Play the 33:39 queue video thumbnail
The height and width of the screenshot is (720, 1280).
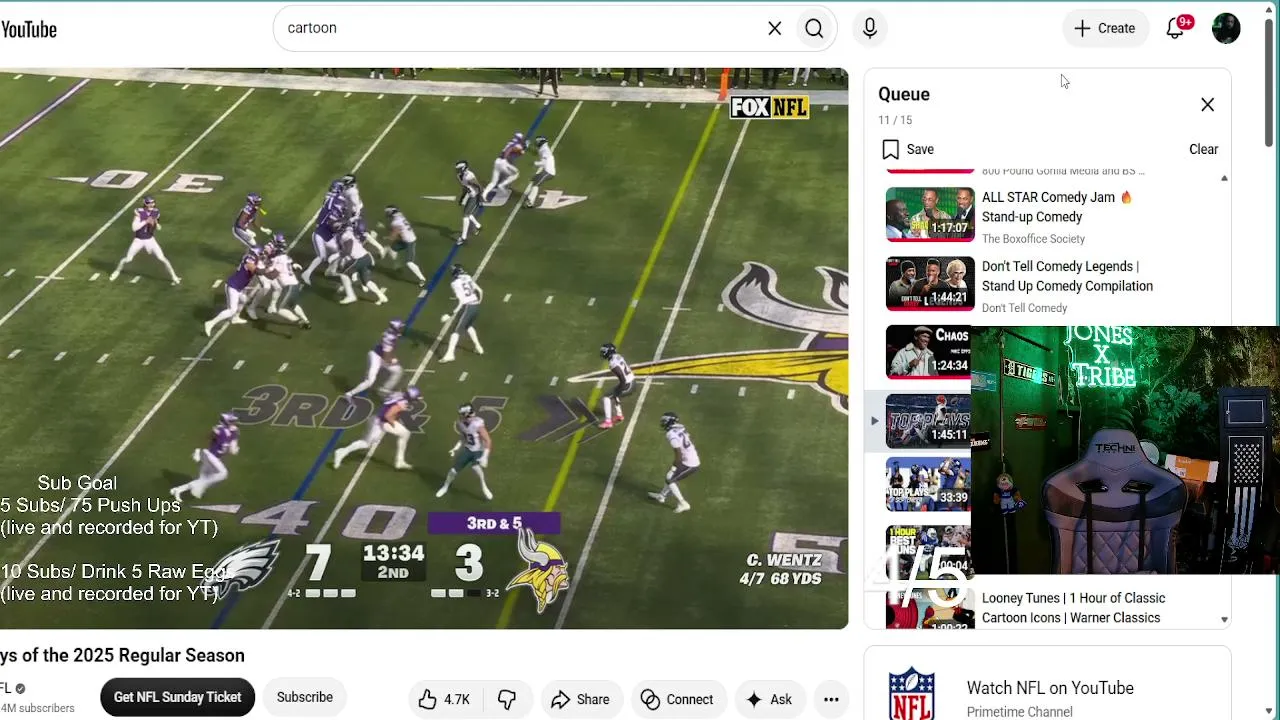coord(928,485)
